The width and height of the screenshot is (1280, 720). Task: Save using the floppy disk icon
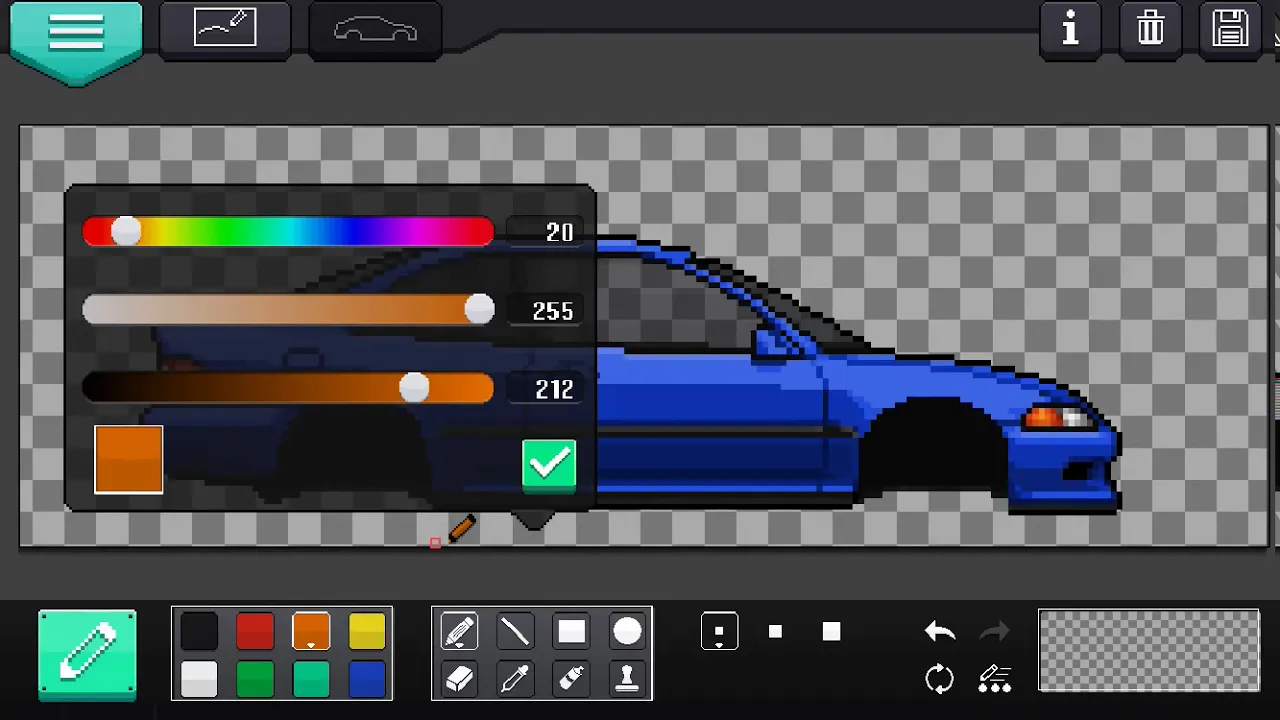1230,29
